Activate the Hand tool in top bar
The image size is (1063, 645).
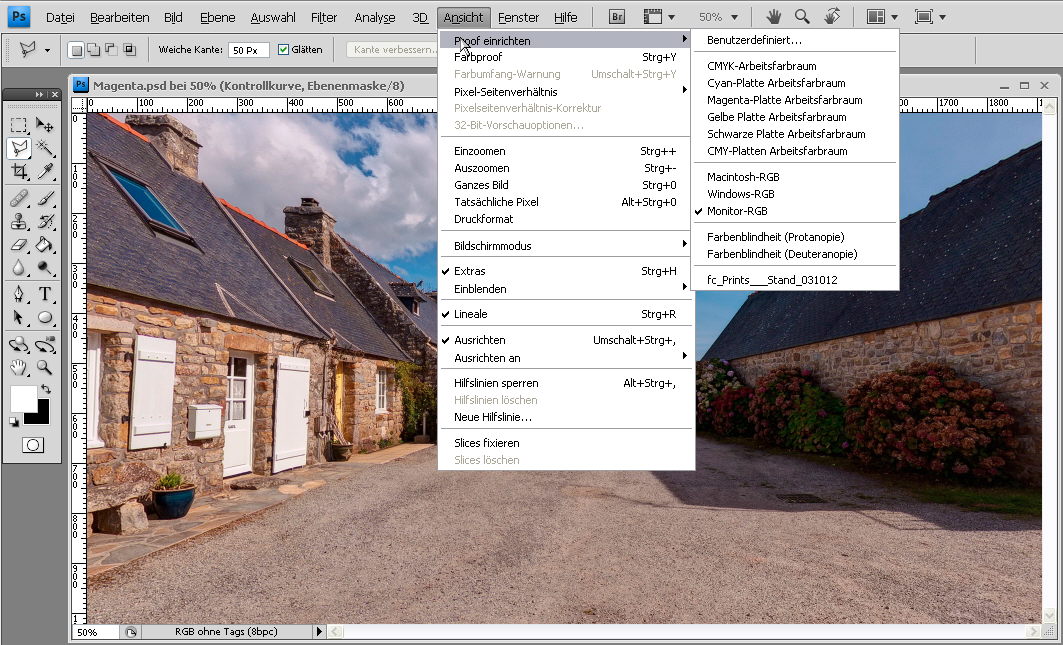[773, 17]
